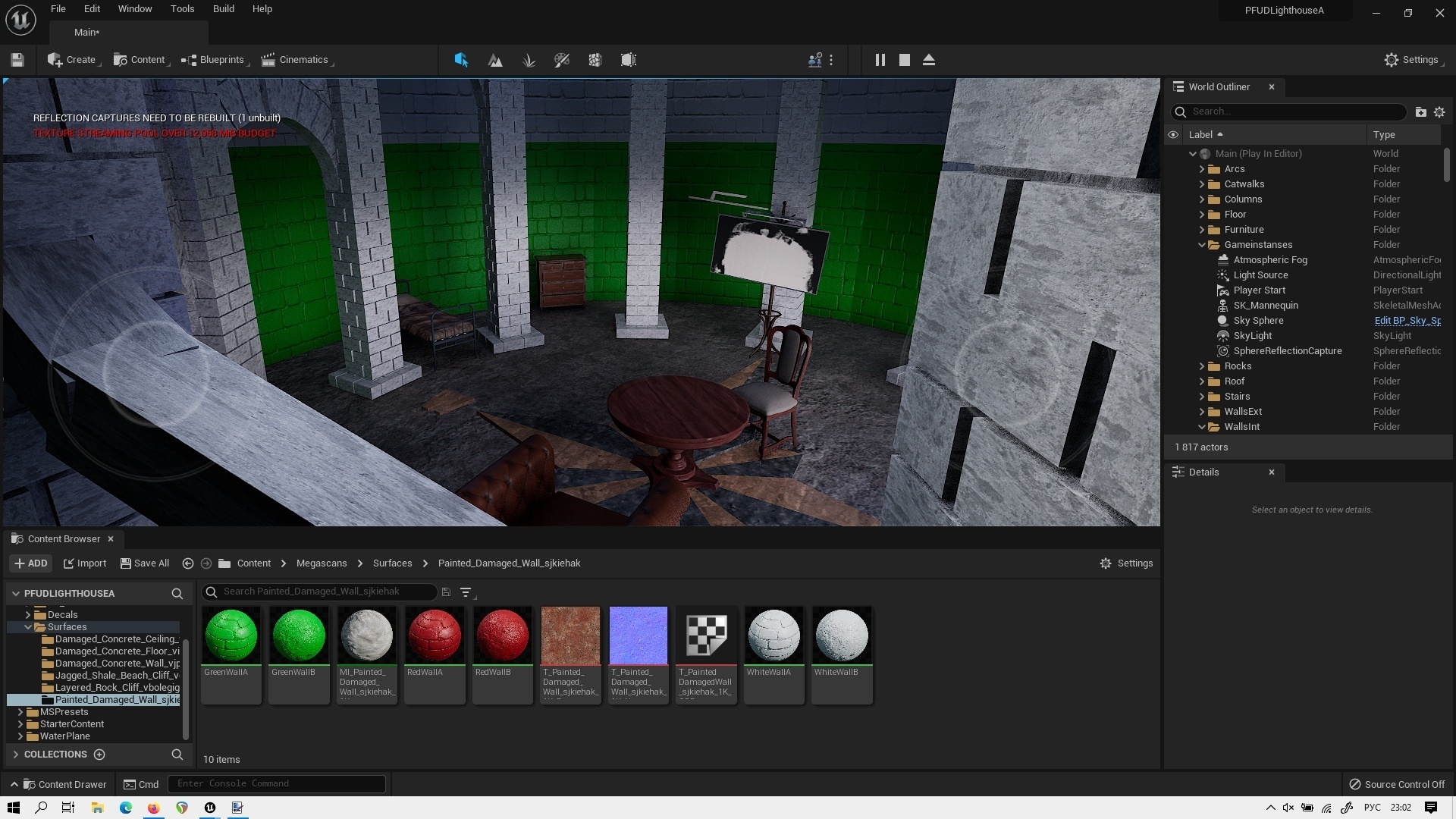The height and width of the screenshot is (819, 1456).
Task: Save the current level with disk icon
Action: pos(17,60)
